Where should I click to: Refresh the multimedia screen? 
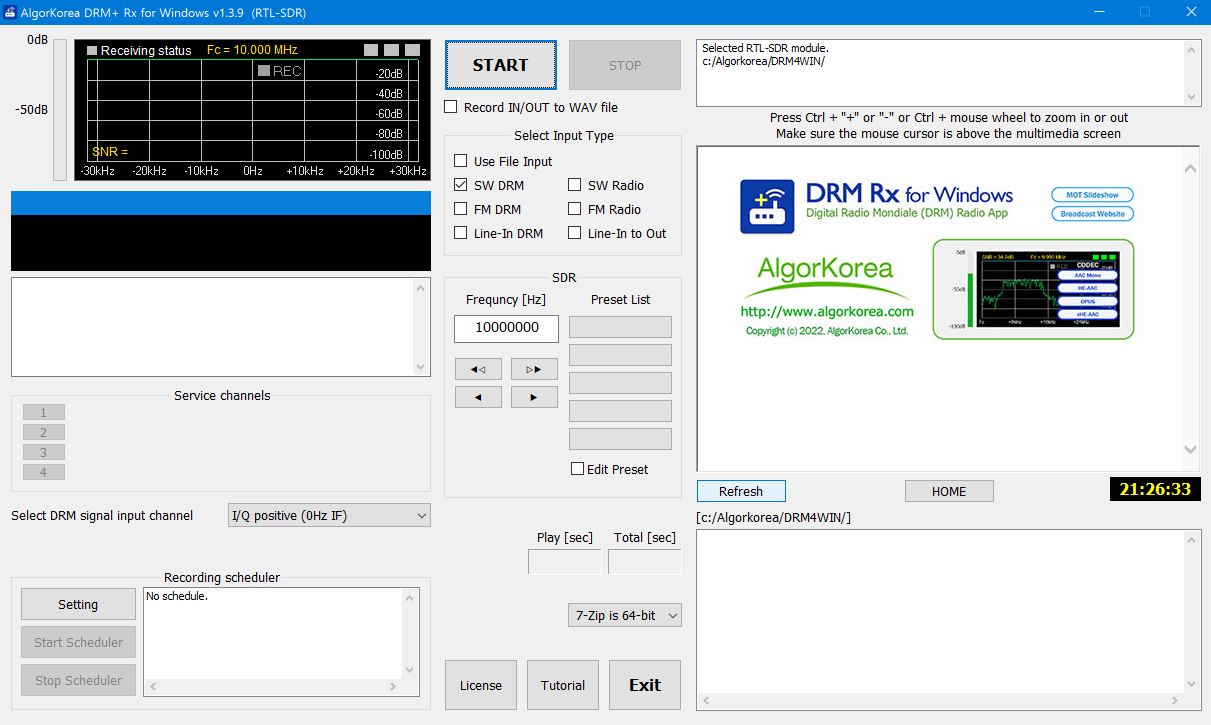[741, 491]
